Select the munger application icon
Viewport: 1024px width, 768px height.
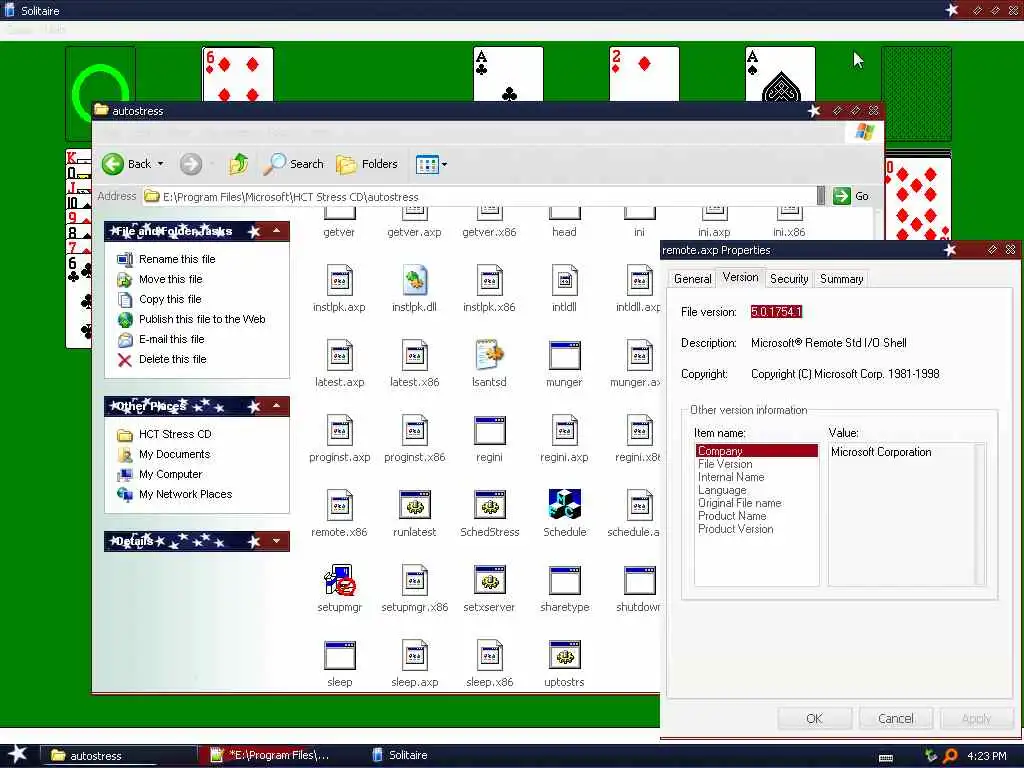tap(565, 355)
